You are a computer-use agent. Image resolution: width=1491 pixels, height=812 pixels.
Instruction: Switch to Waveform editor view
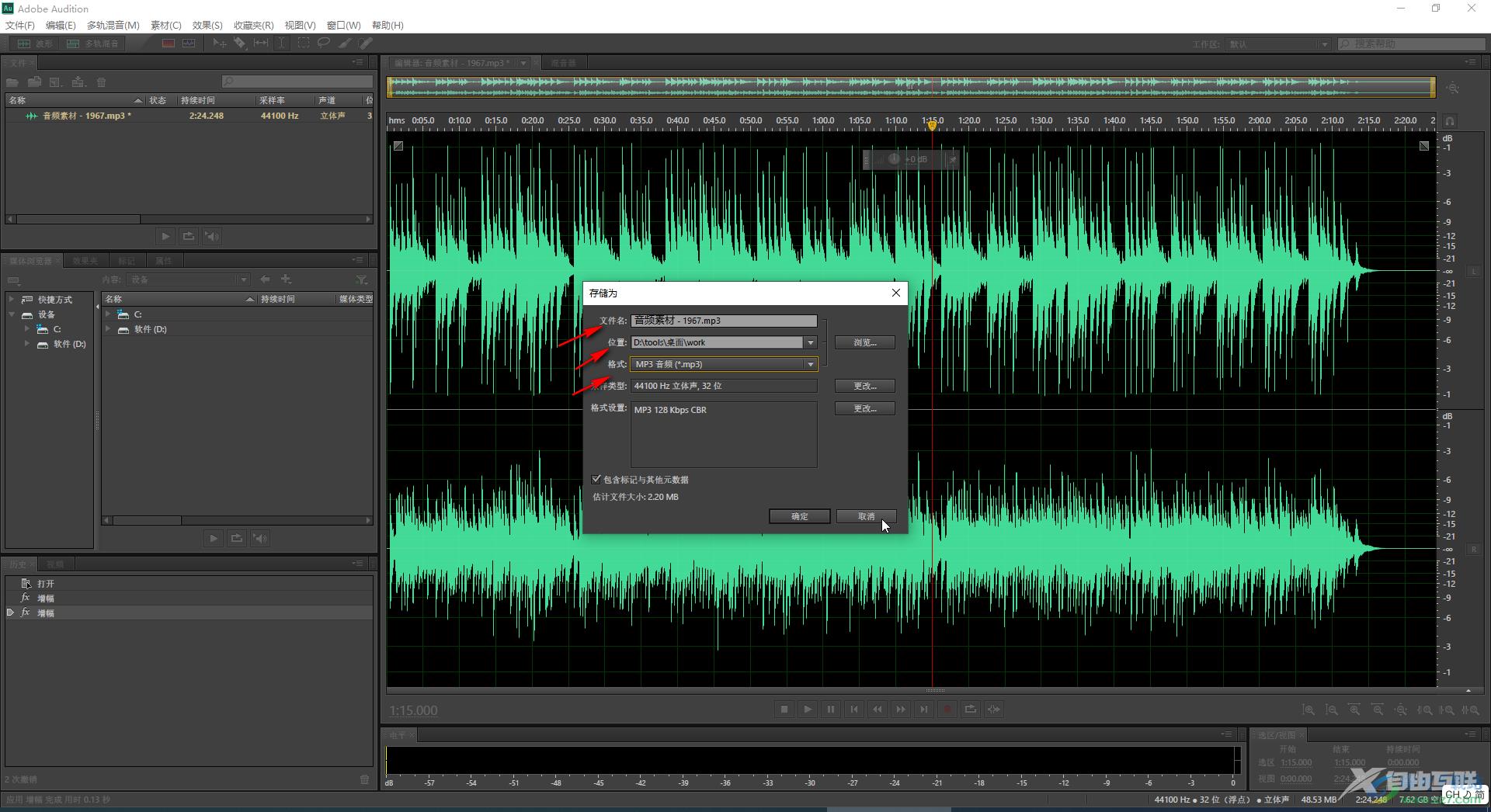coord(34,43)
